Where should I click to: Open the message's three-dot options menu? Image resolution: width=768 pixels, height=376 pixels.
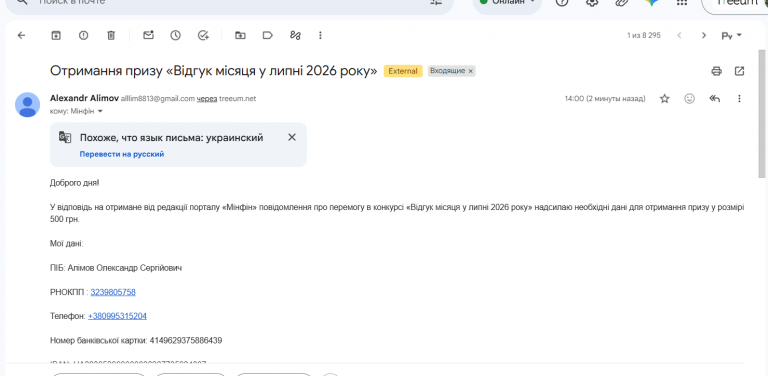740,99
